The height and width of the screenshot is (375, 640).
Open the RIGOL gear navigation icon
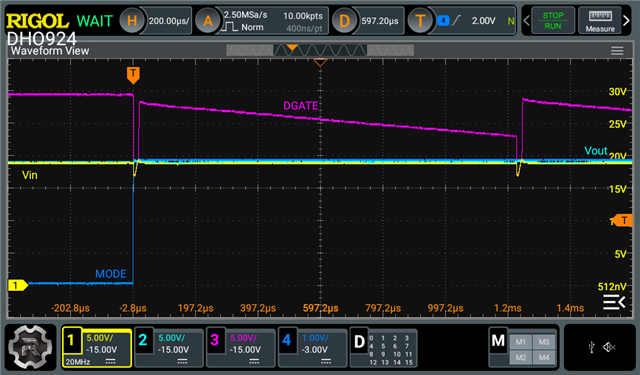[30, 347]
